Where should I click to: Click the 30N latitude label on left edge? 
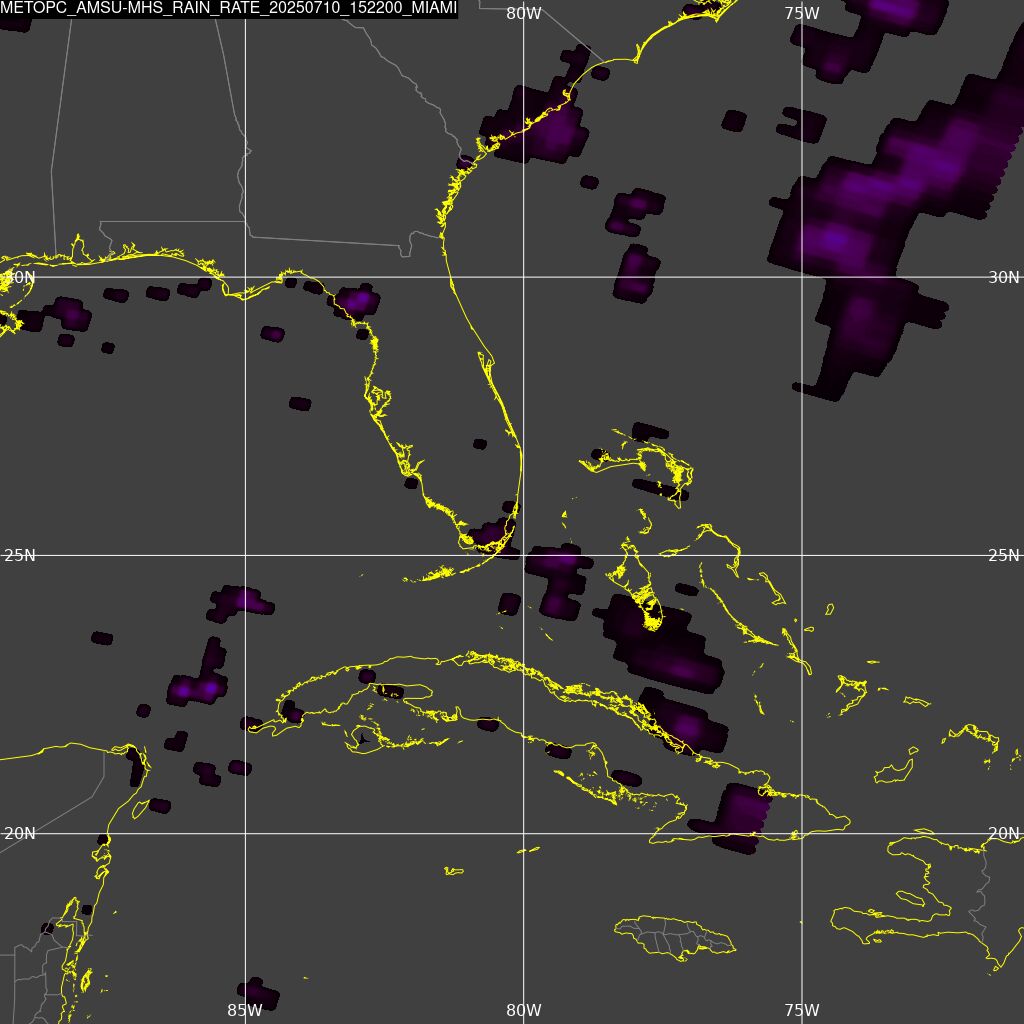pyautogui.click(x=20, y=277)
